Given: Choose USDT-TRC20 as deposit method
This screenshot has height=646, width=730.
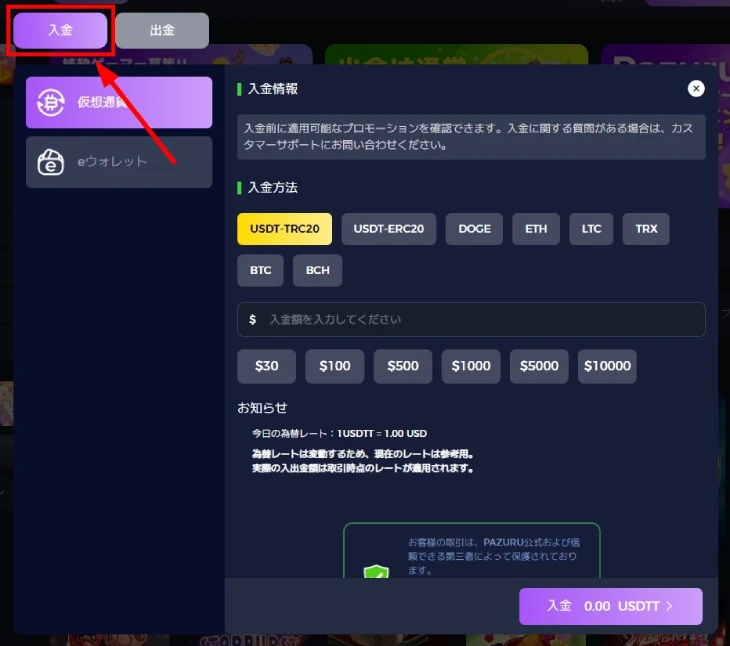Looking at the screenshot, I should 284,229.
